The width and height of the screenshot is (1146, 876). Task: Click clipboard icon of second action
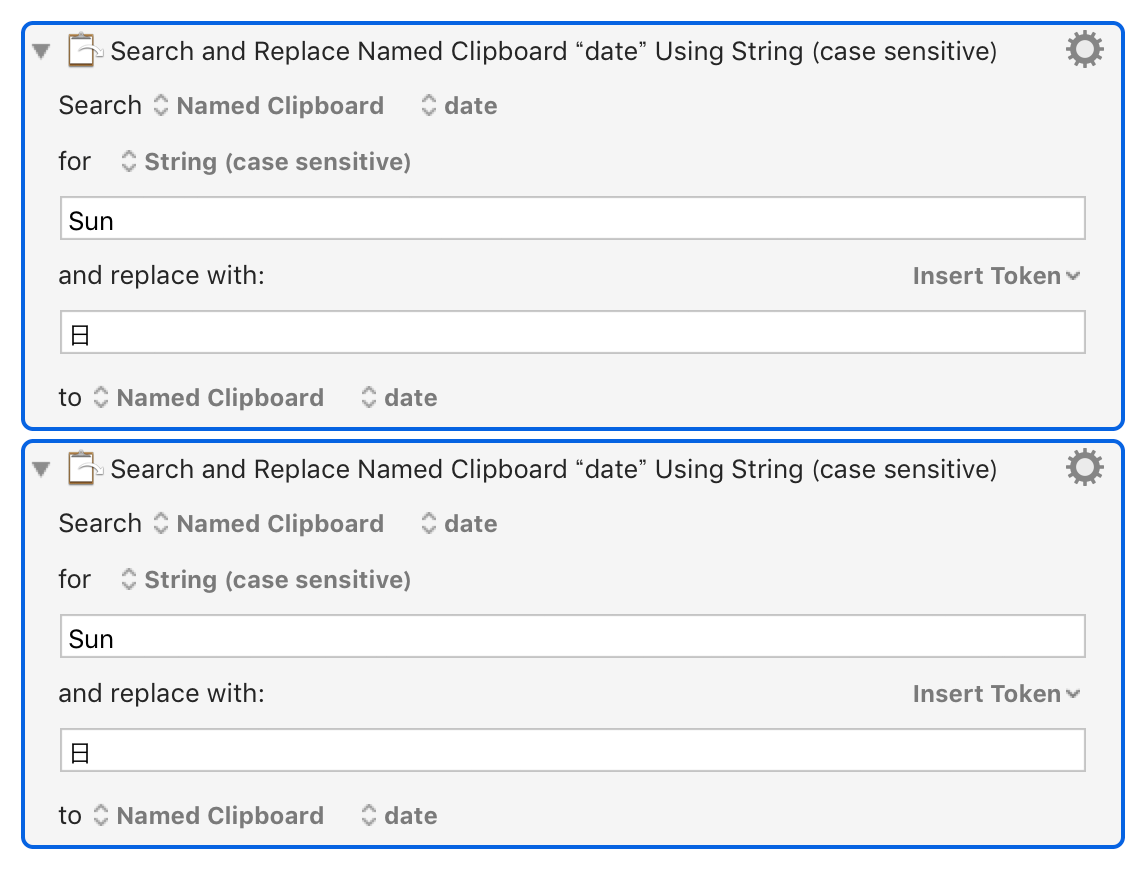point(84,468)
